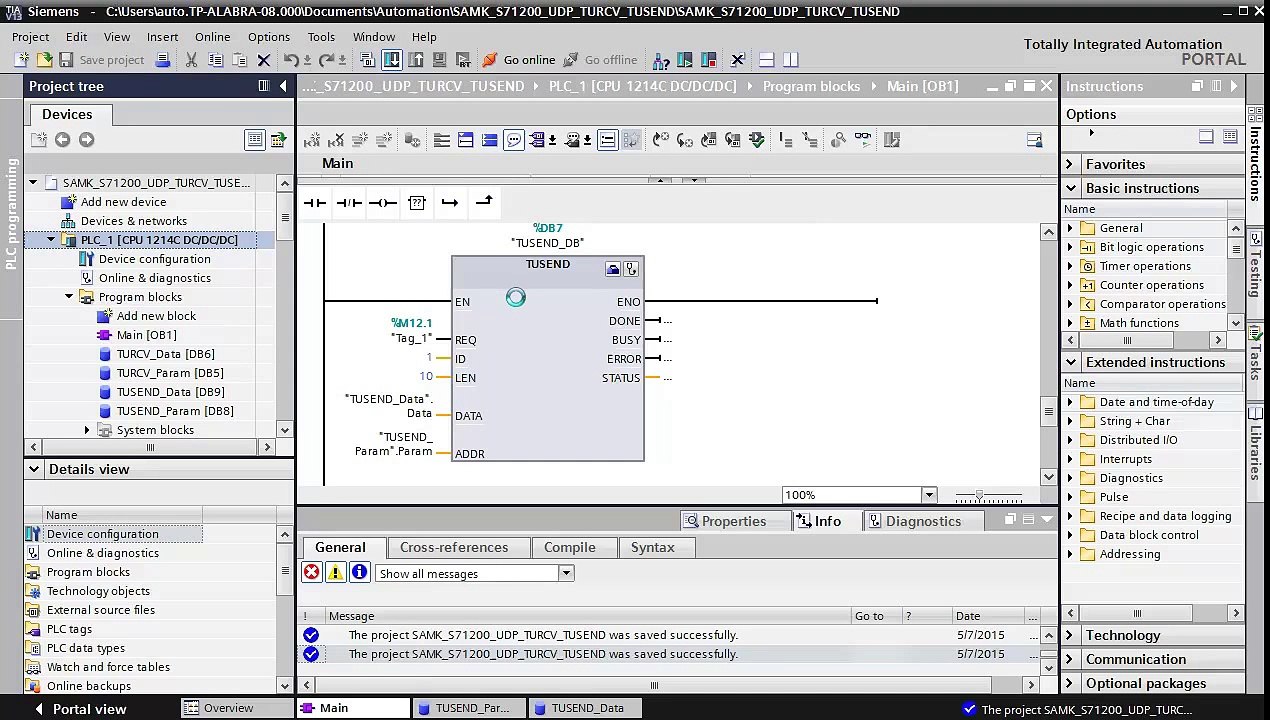The image size is (1270, 720).
Task: Toggle split editor space vertically
Action: pos(790,60)
